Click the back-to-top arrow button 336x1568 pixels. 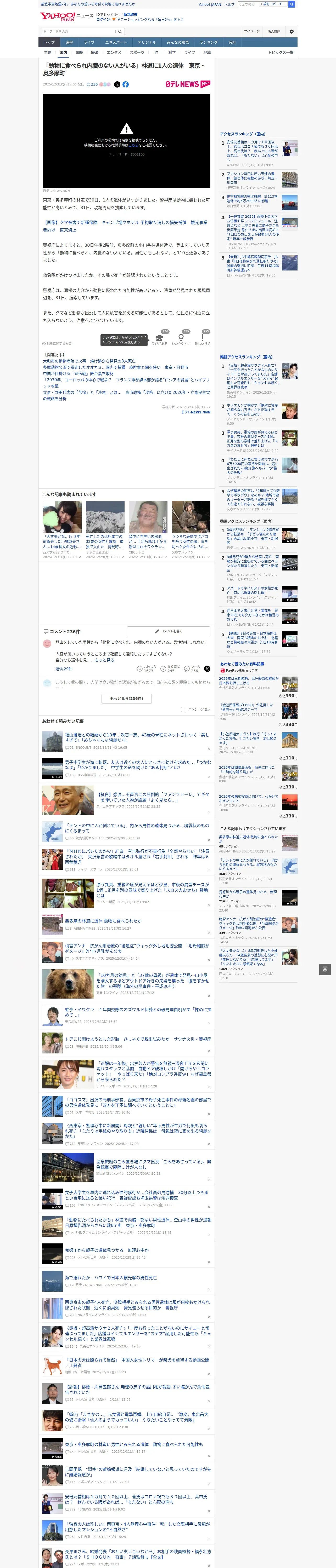325,969
